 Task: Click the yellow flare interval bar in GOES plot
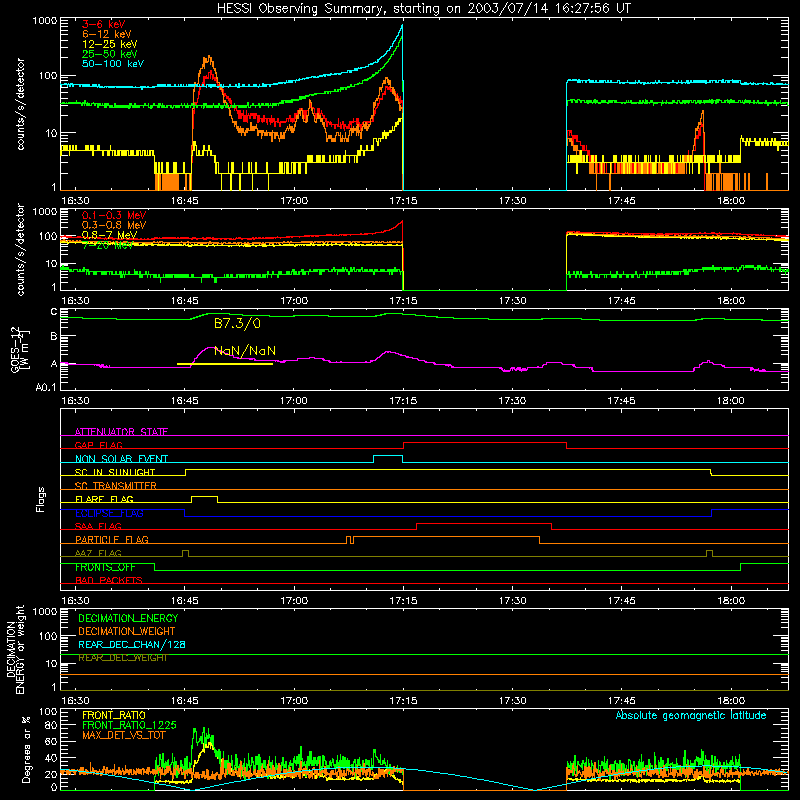pos(224,364)
